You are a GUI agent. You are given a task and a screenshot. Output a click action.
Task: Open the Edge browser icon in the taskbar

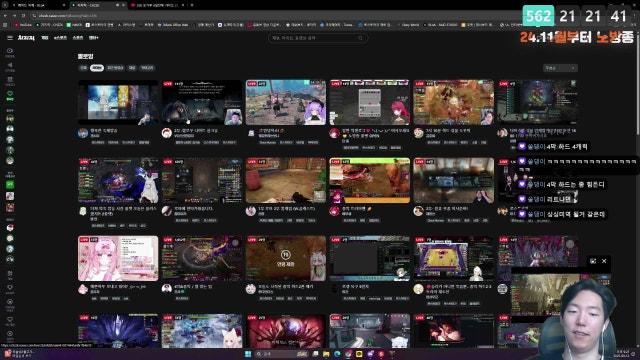337,353
